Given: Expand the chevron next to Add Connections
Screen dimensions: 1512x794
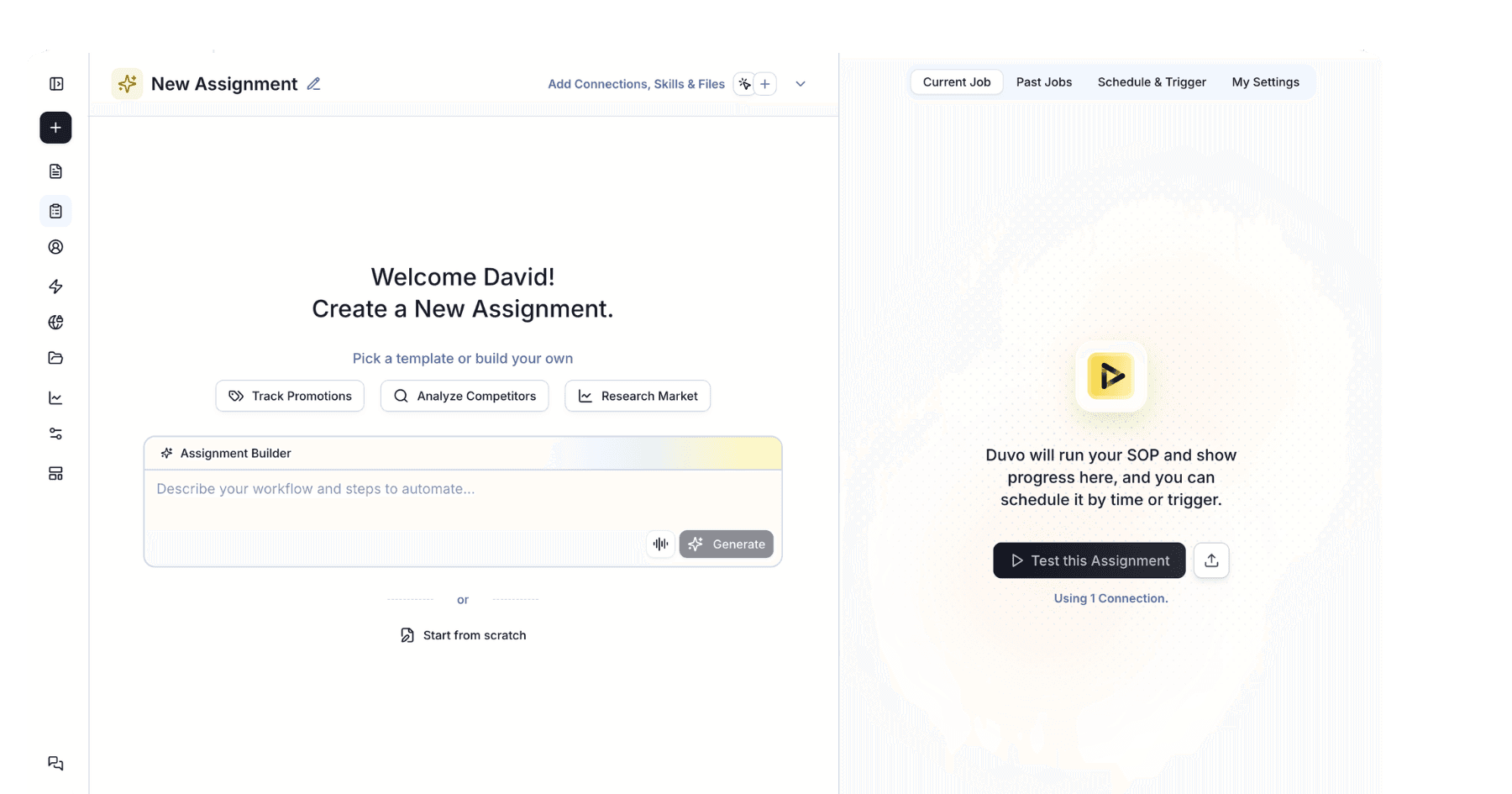Looking at the screenshot, I should click(x=800, y=84).
